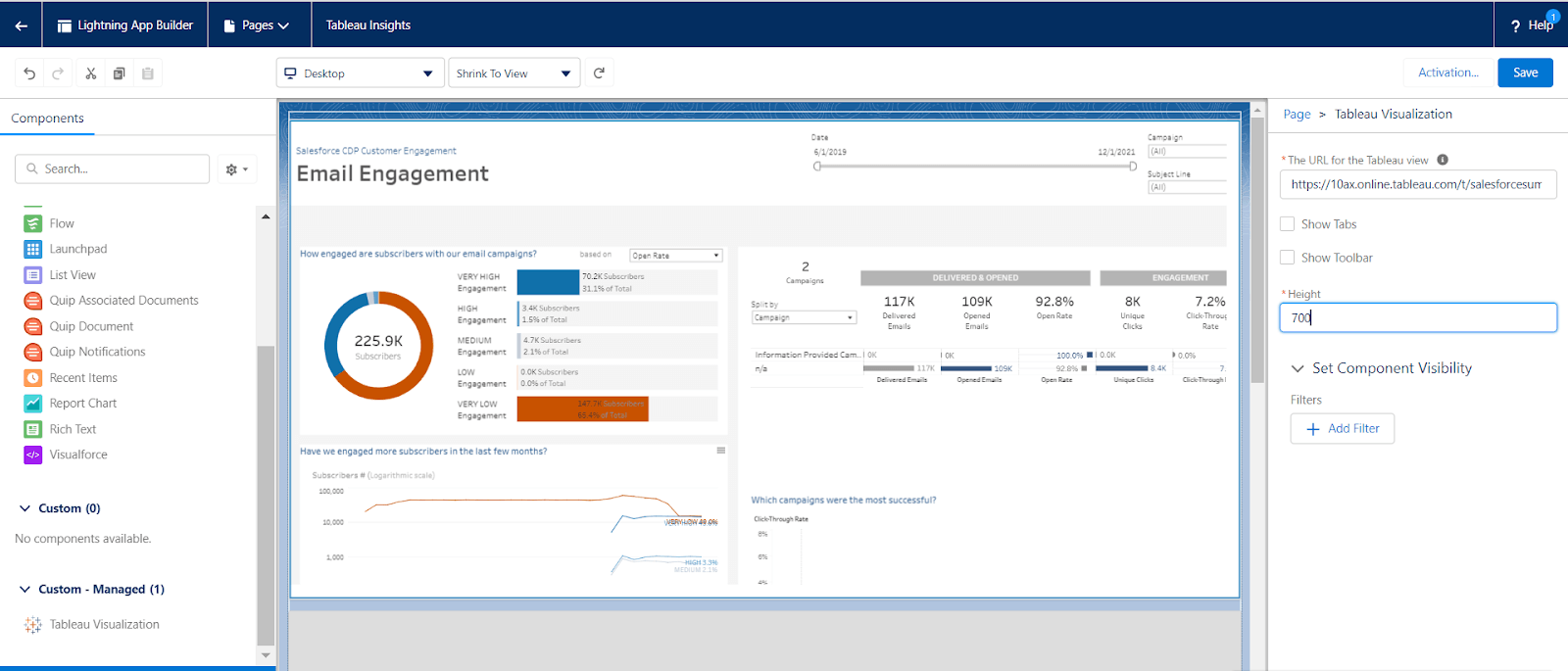The height and width of the screenshot is (671, 1568).
Task: Select the Recent Items component icon
Action: coord(33,378)
